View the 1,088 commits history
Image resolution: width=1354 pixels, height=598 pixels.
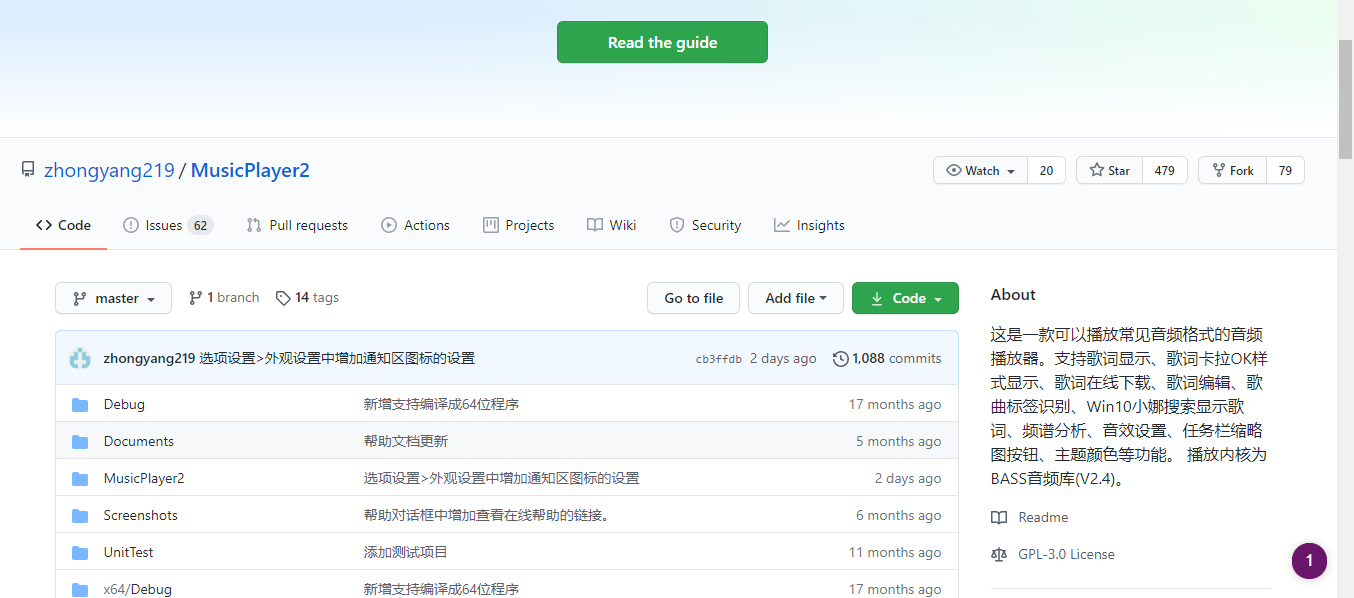[x=887, y=358]
